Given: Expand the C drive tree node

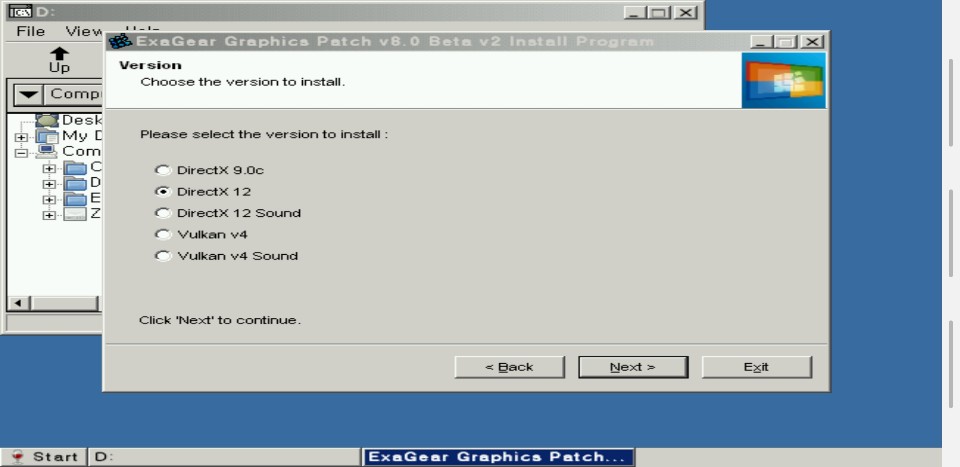Looking at the screenshot, I should tap(49, 168).
